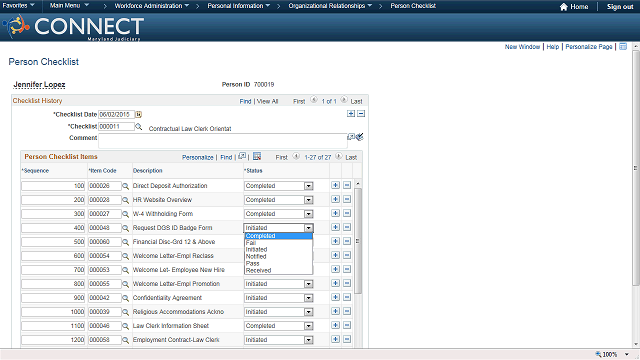Click the Checklist lookup magnifier icon
The width and height of the screenshot is (640, 360).
point(138,127)
